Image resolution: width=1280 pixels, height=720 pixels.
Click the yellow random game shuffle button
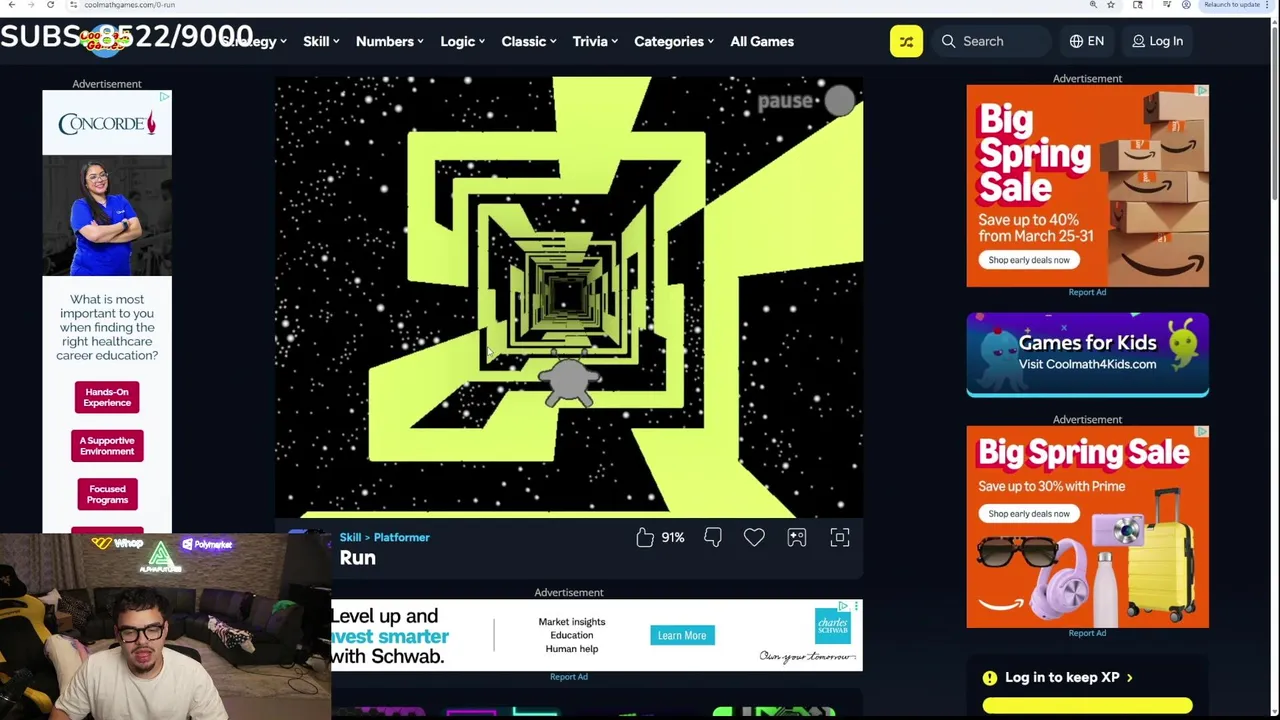(906, 41)
